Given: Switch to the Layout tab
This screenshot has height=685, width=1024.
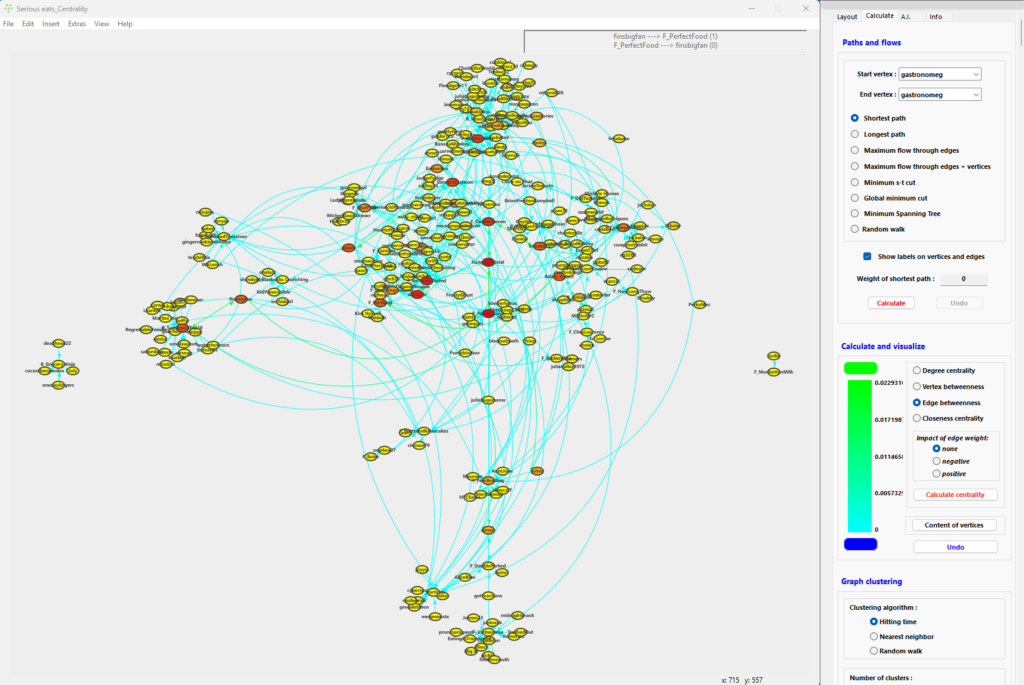Looking at the screenshot, I should pos(847,16).
